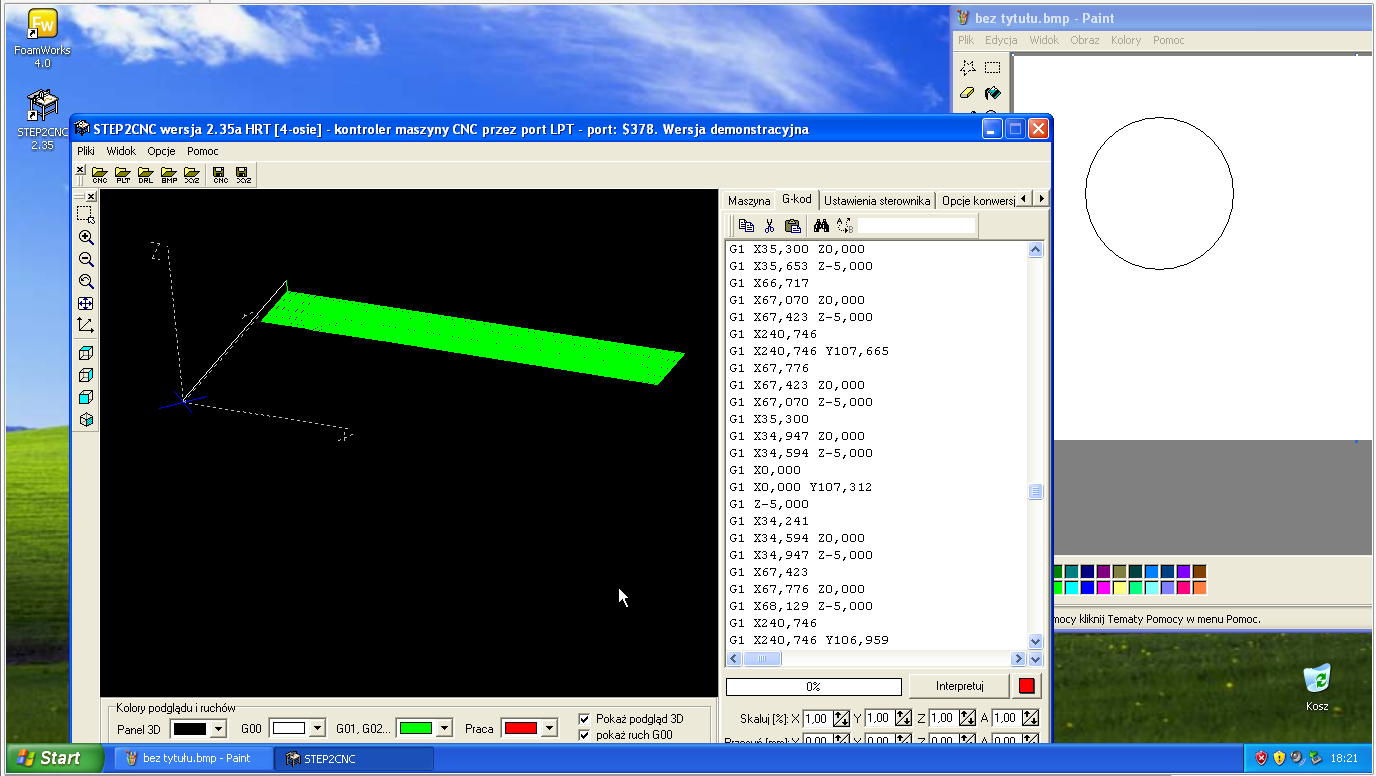Click the Skaluj X value stepper

tap(841, 718)
